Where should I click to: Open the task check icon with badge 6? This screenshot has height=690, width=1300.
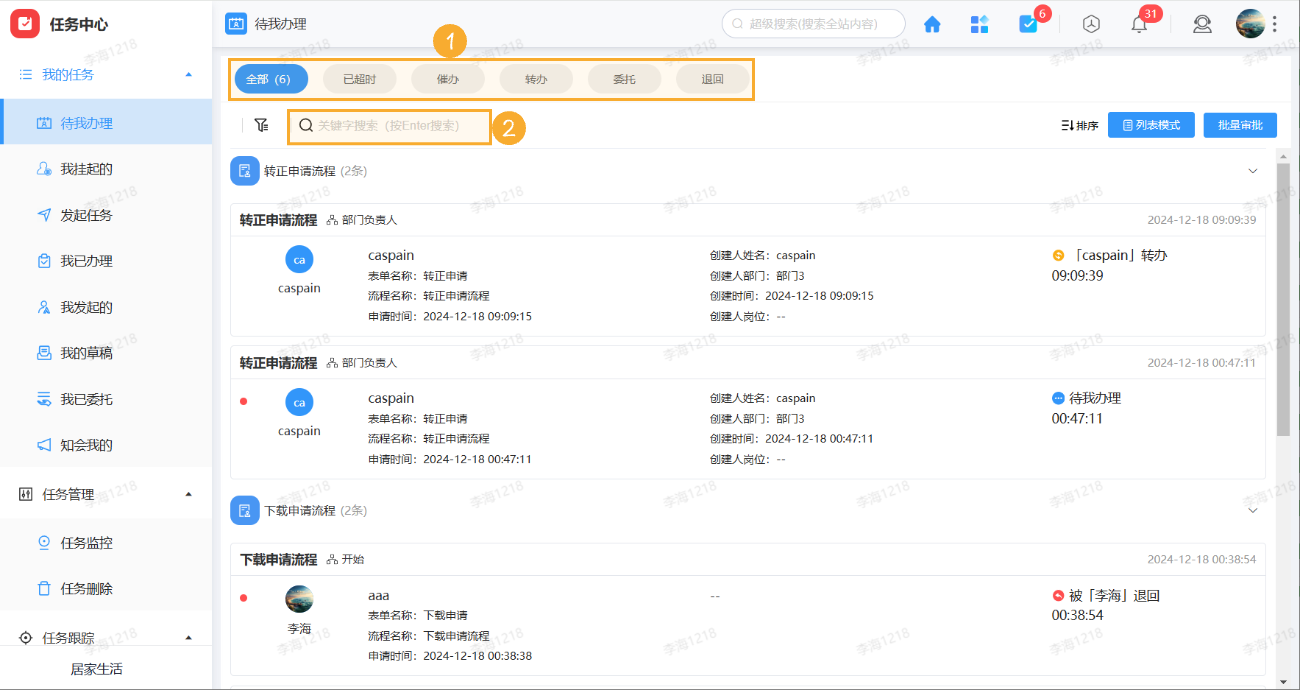pos(1029,23)
